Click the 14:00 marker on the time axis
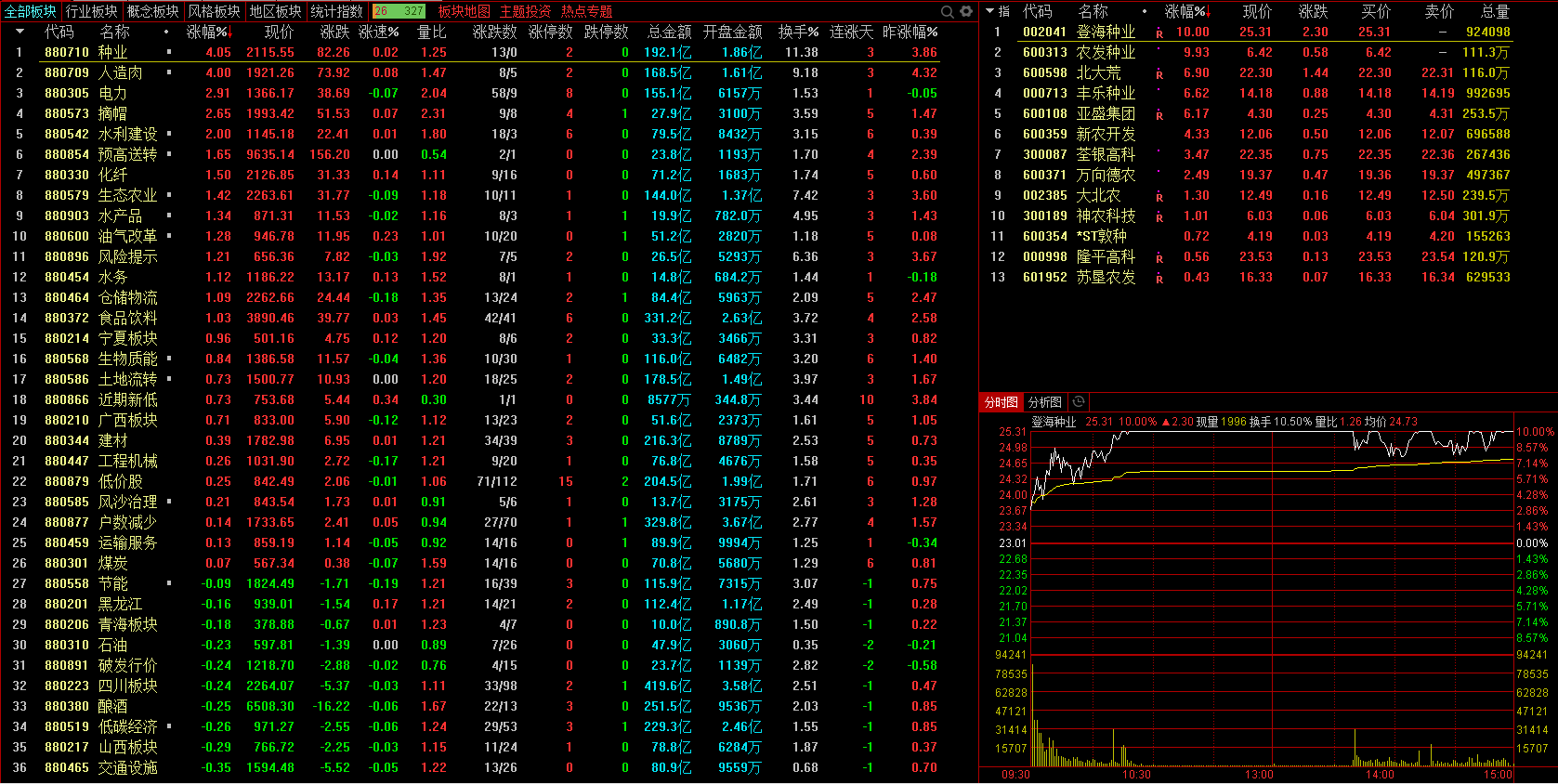1558x784 pixels. click(x=1380, y=775)
